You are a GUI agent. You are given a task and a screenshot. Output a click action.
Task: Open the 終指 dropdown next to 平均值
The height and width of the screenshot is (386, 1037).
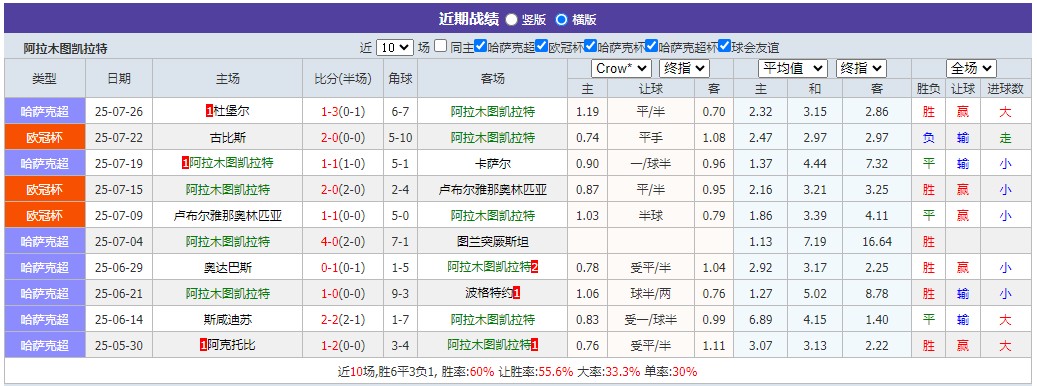(x=861, y=69)
